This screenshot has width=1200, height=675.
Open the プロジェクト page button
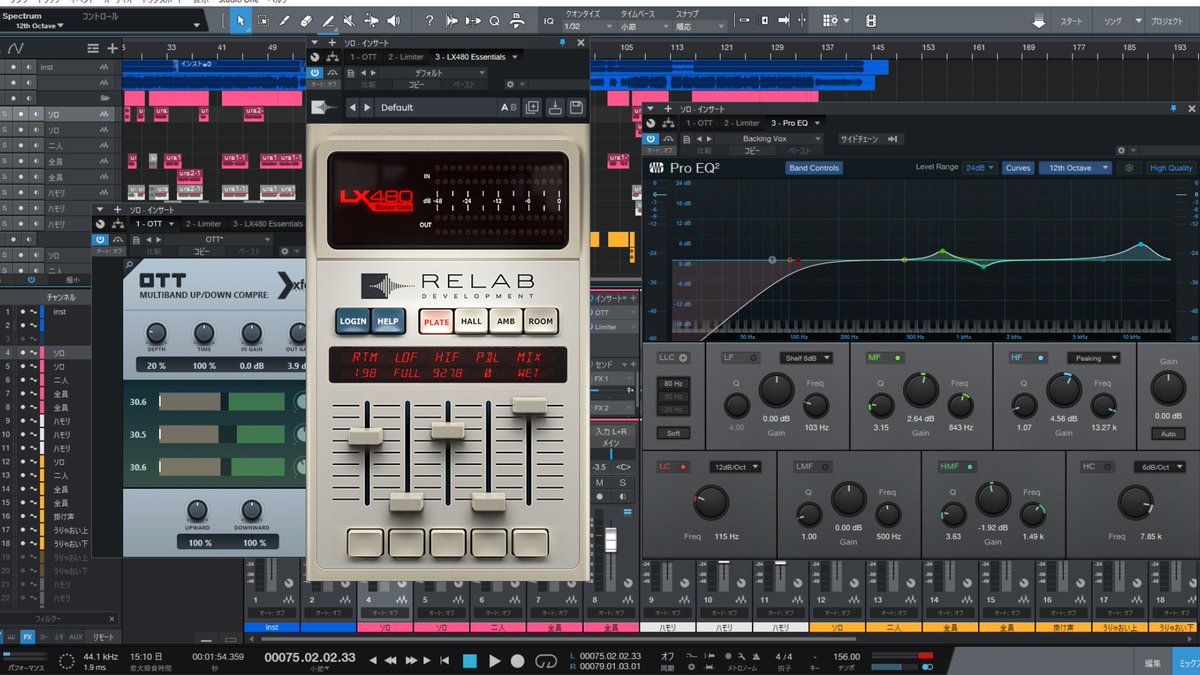click(x=1166, y=21)
